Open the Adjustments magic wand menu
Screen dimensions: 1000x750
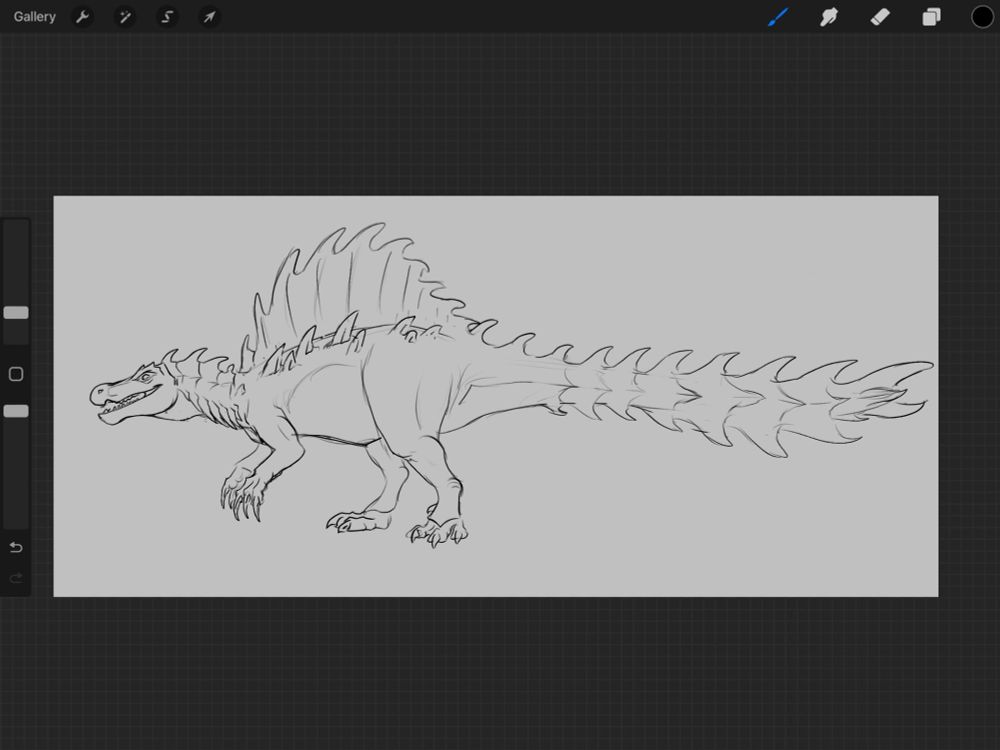click(x=125, y=17)
